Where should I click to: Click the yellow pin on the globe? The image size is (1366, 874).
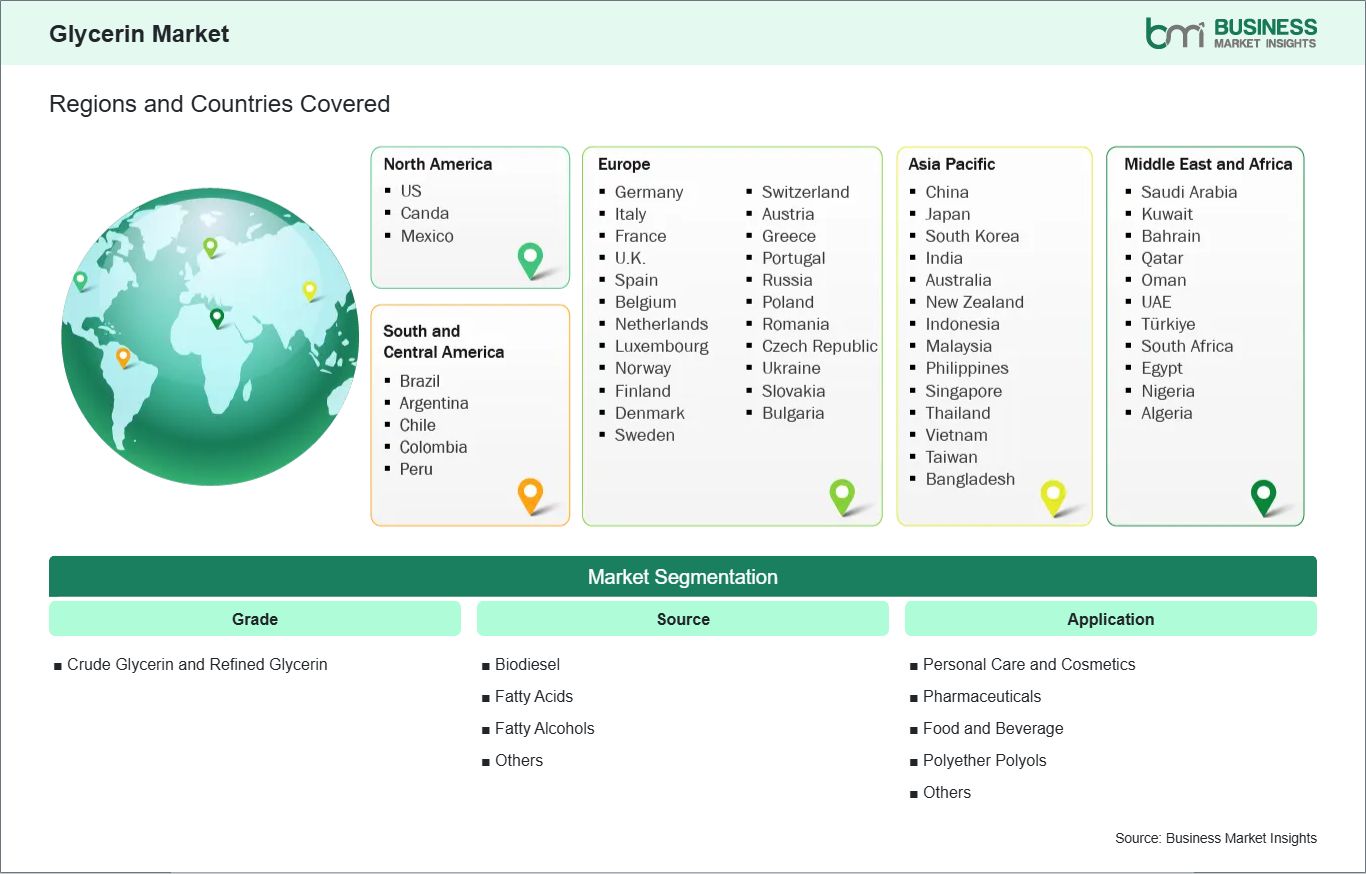[310, 290]
